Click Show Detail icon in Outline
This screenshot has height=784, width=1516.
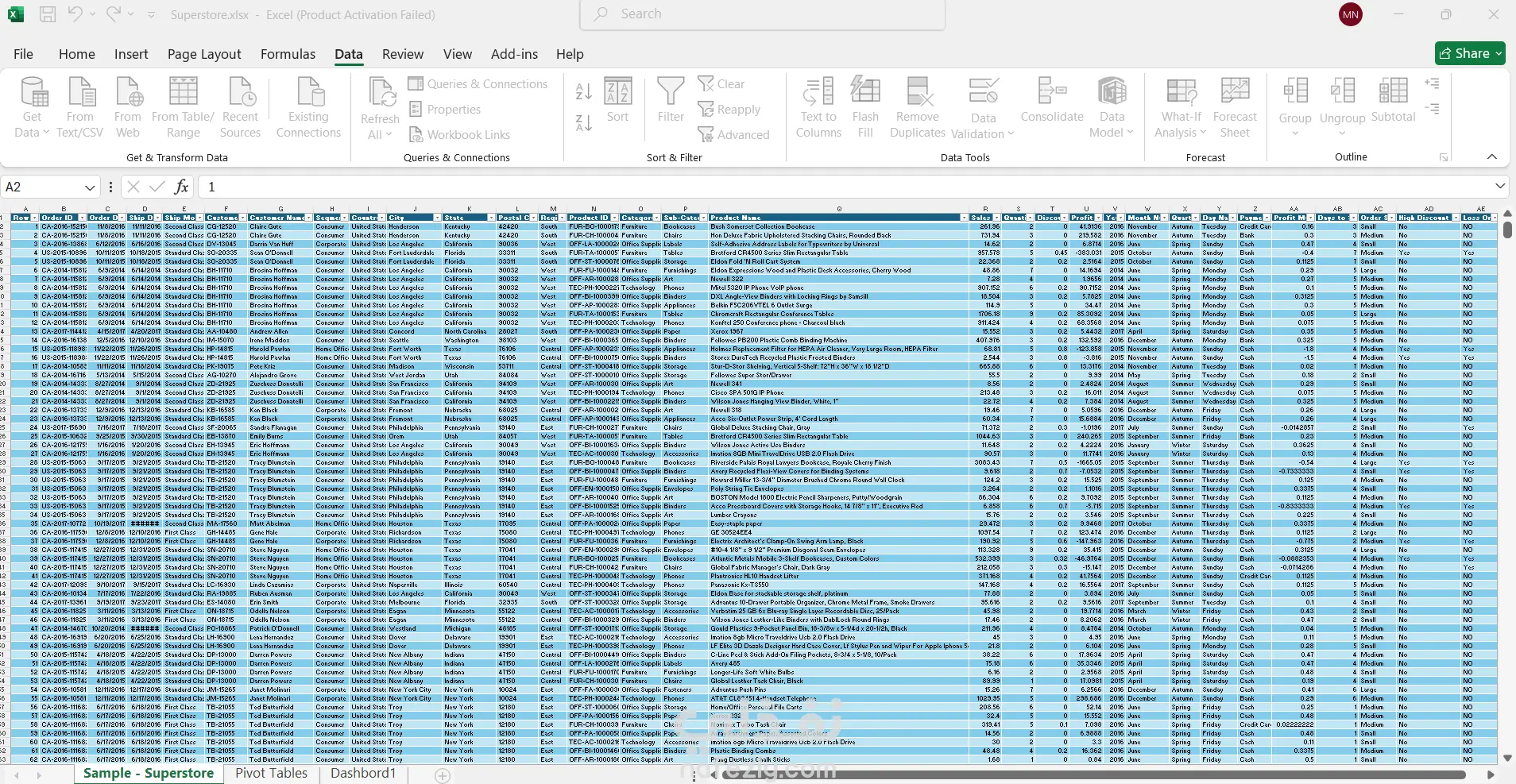(1433, 83)
